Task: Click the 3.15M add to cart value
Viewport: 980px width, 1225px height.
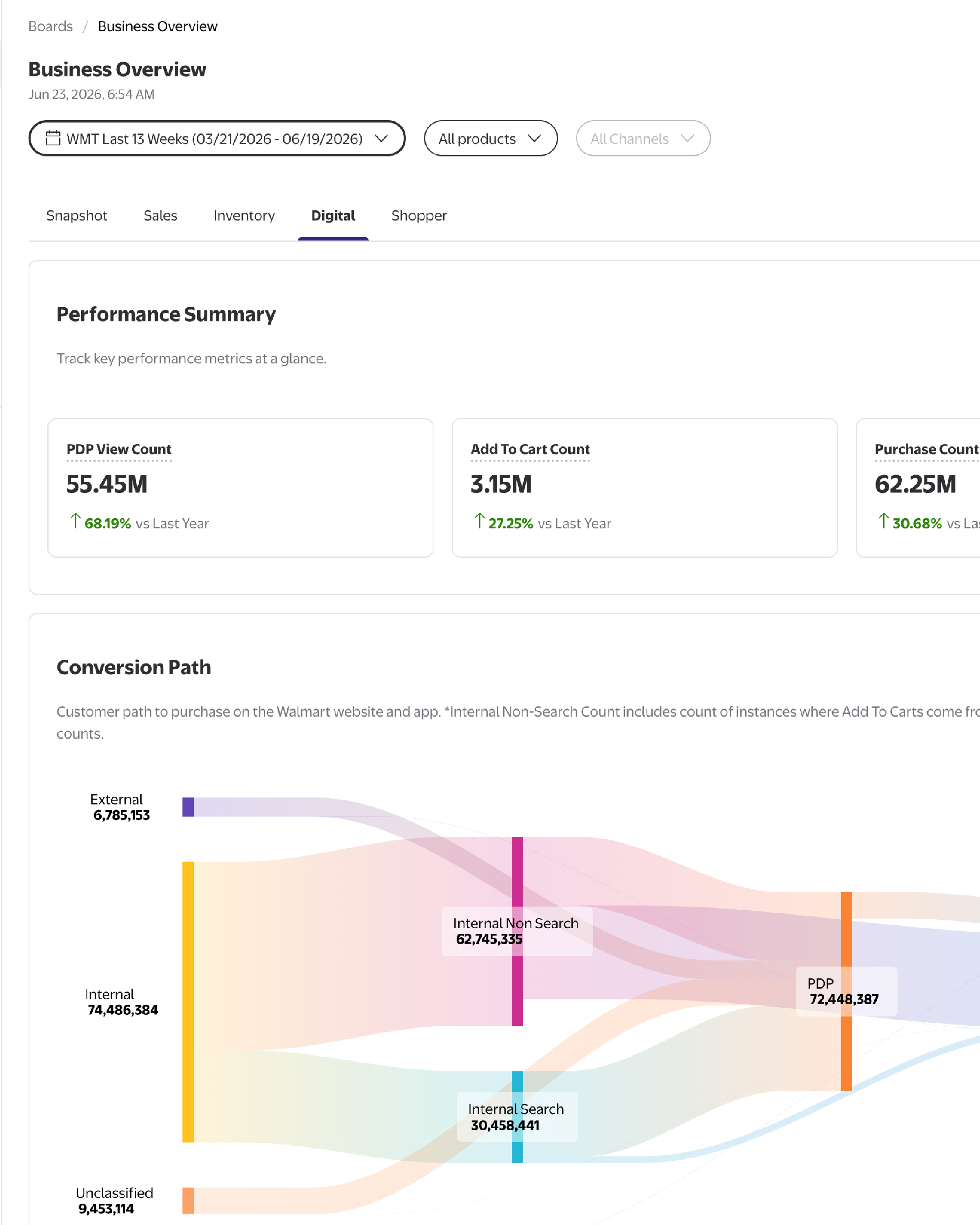Action: [501, 484]
